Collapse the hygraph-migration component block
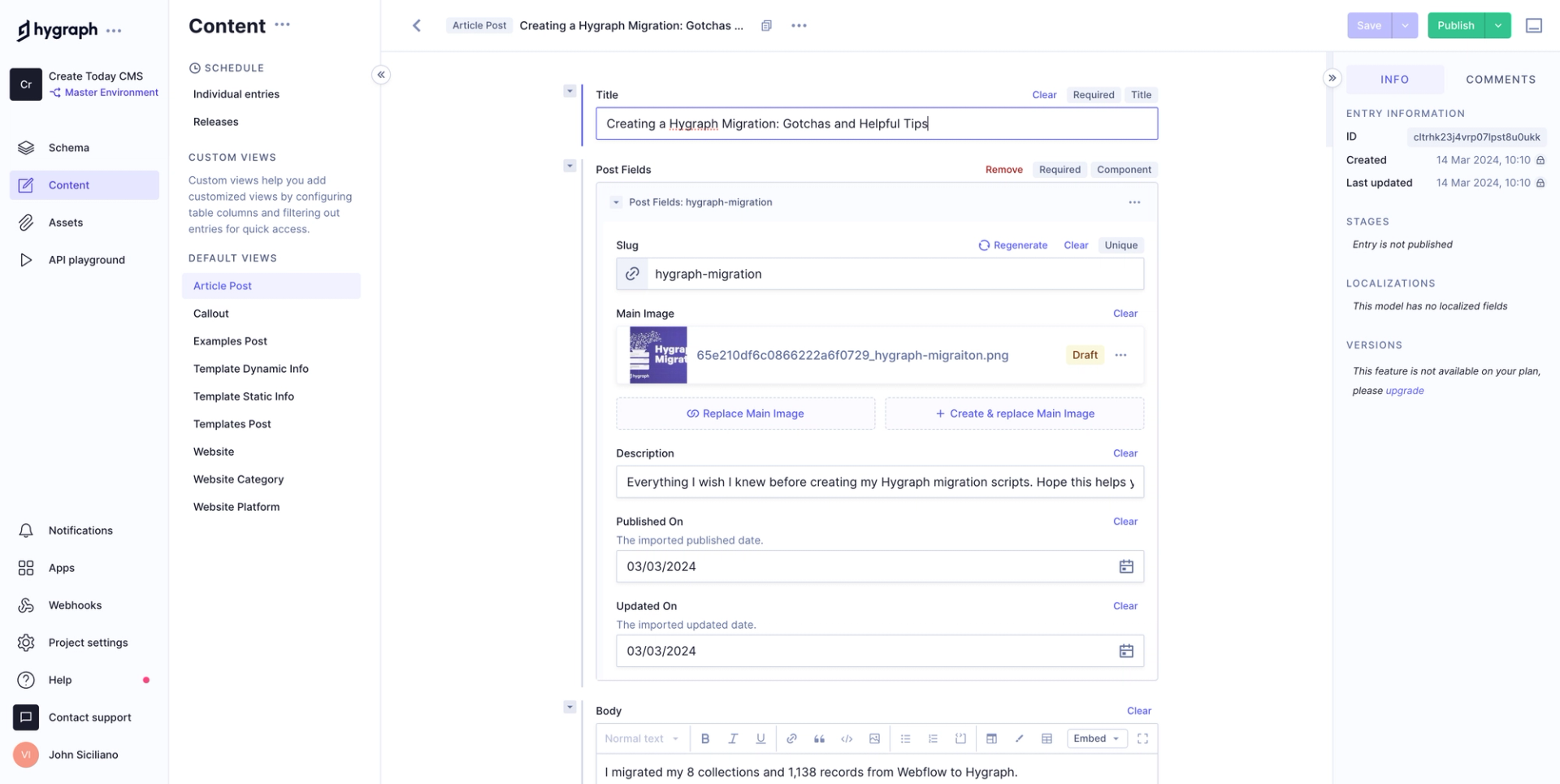The width and height of the screenshot is (1560, 784). (x=616, y=202)
